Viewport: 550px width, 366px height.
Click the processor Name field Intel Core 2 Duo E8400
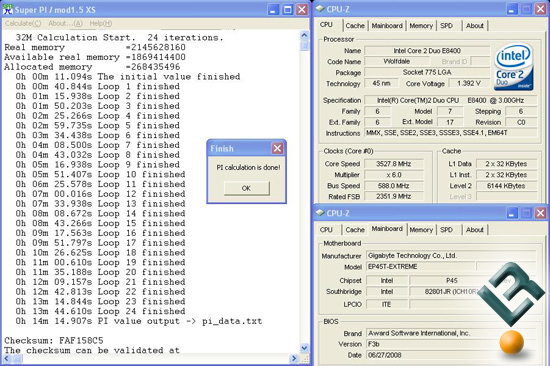[x=427, y=51]
